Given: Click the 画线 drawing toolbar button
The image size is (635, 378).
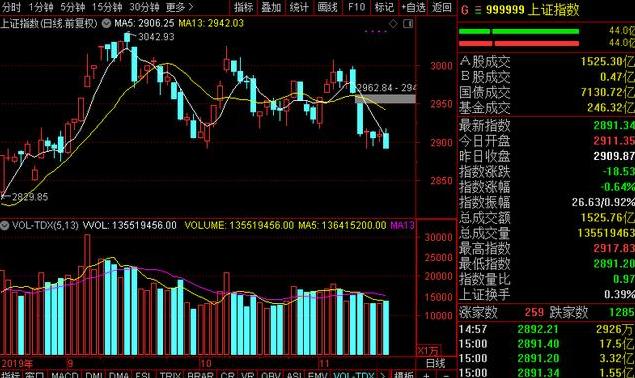Looking at the screenshot, I should pyautogui.click(x=327, y=7).
